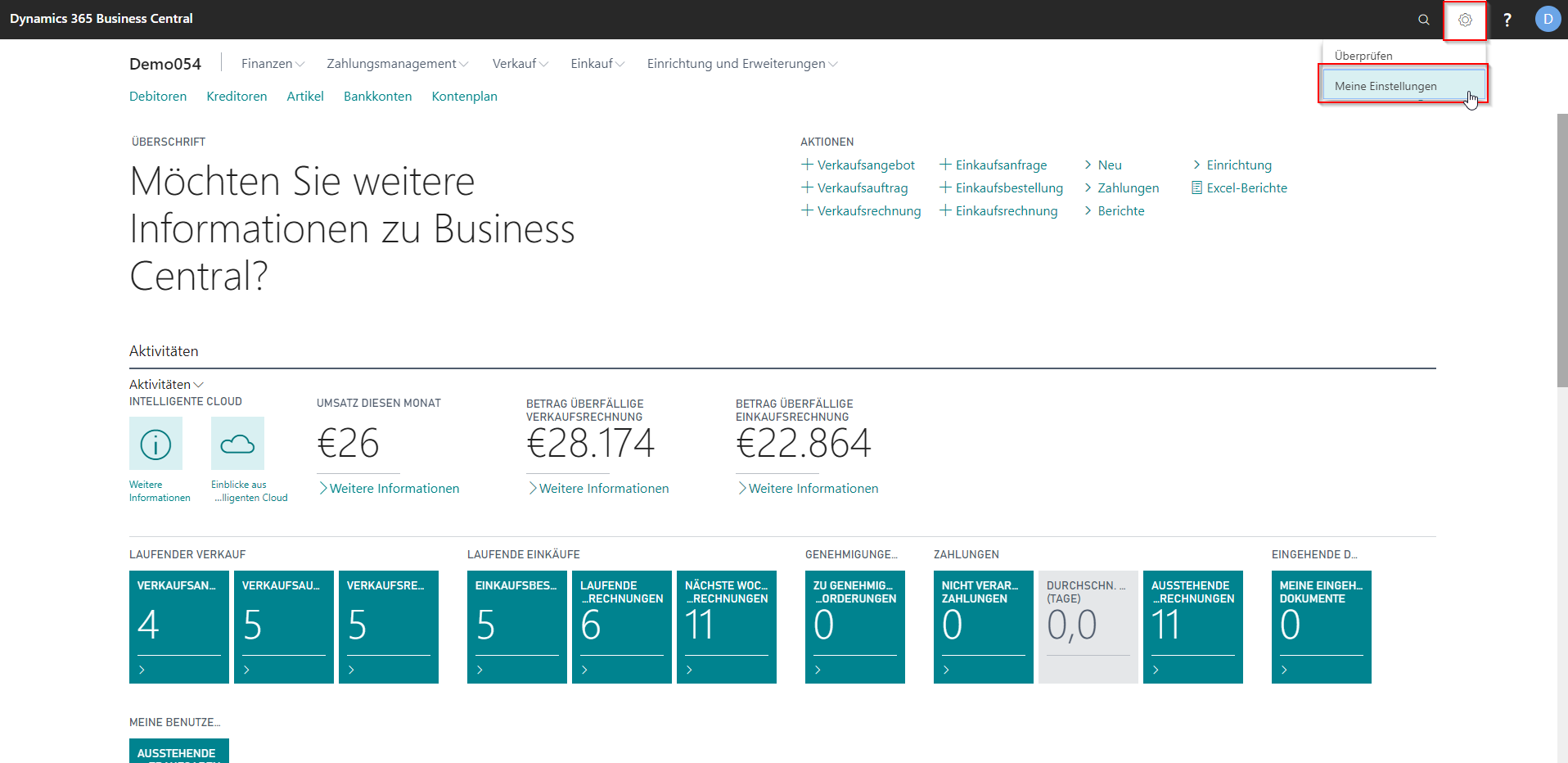
Task: Click the vertical page scrollbar
Action: 1562,250
